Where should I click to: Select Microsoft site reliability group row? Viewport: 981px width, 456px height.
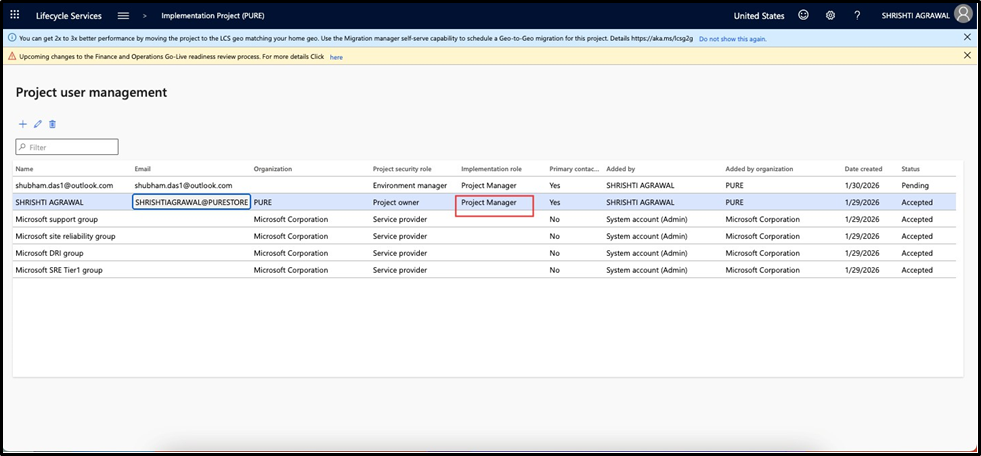point(485,236)
